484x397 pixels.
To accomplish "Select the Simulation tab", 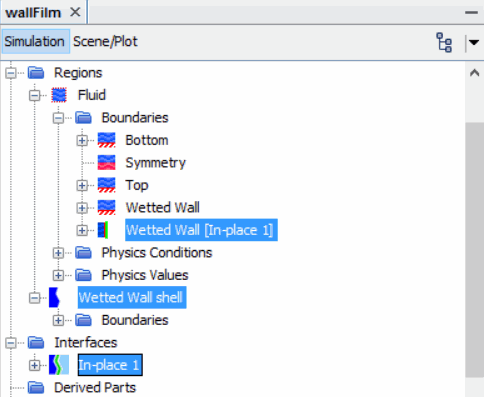I will click(35, 42).
